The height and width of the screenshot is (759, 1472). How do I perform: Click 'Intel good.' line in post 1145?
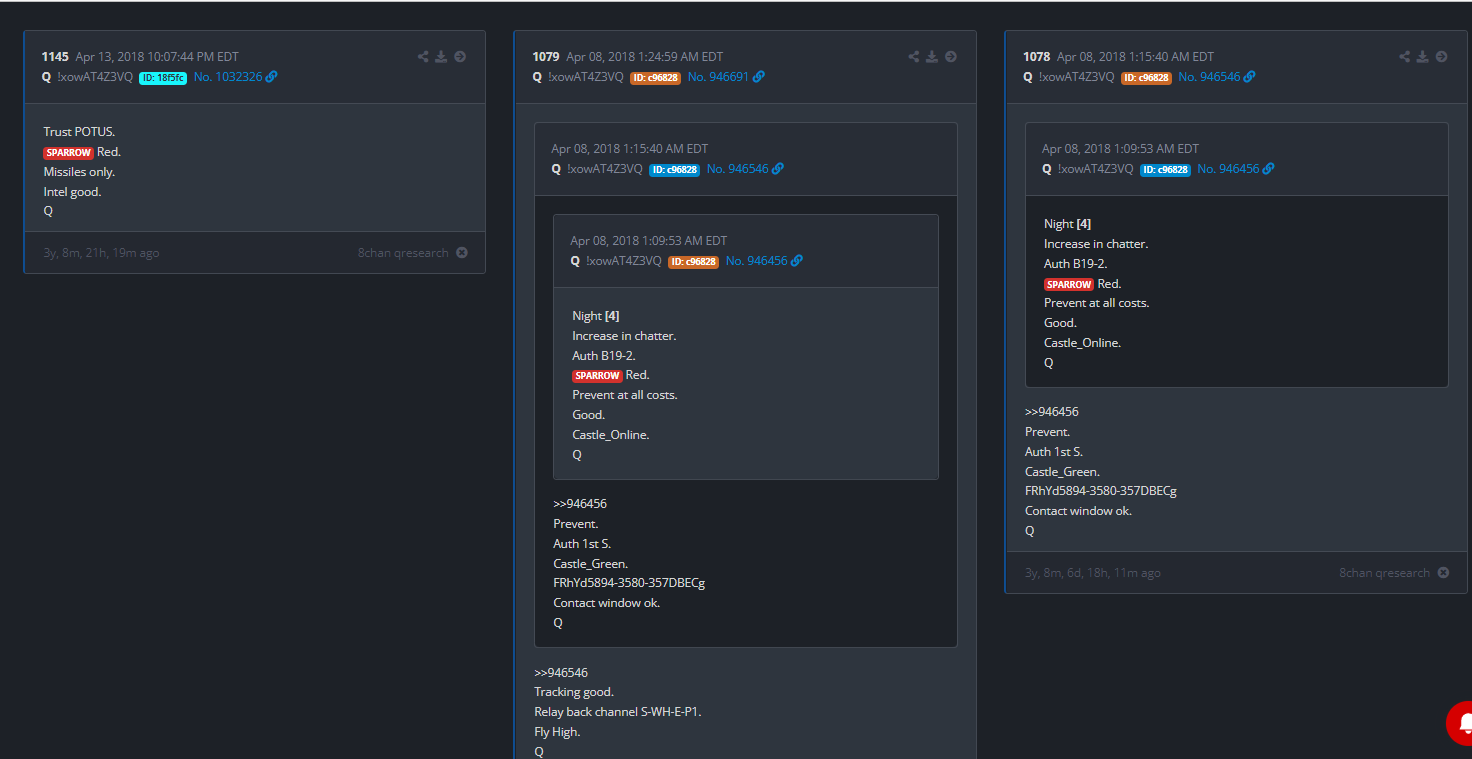pyautogui.click(x=72, y=192)
